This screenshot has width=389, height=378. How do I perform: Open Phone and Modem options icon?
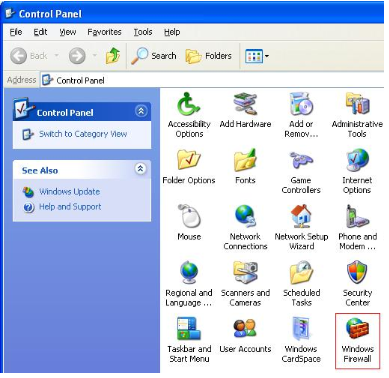click(357, 228)
